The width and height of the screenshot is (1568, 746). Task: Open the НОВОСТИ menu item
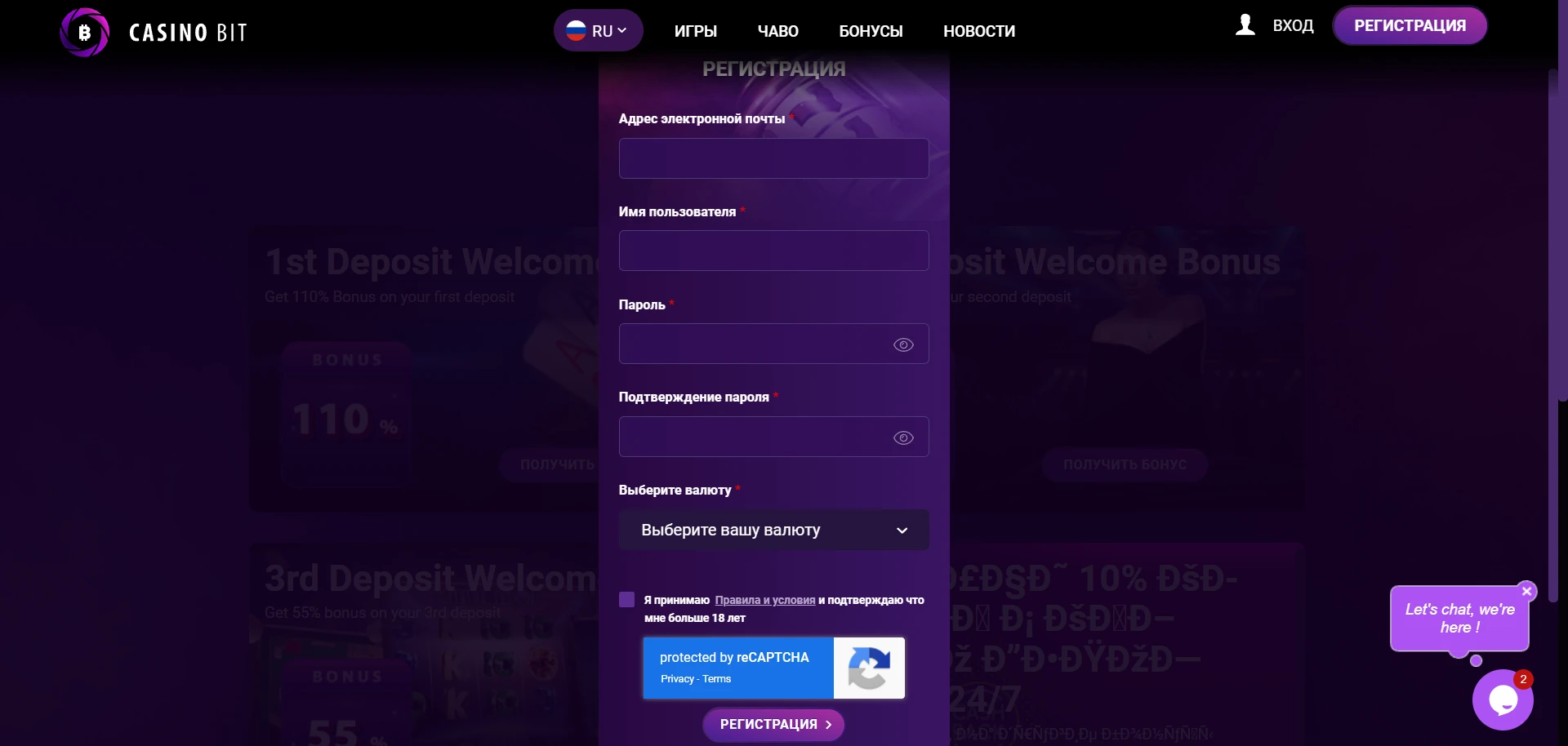pos(979,31)
